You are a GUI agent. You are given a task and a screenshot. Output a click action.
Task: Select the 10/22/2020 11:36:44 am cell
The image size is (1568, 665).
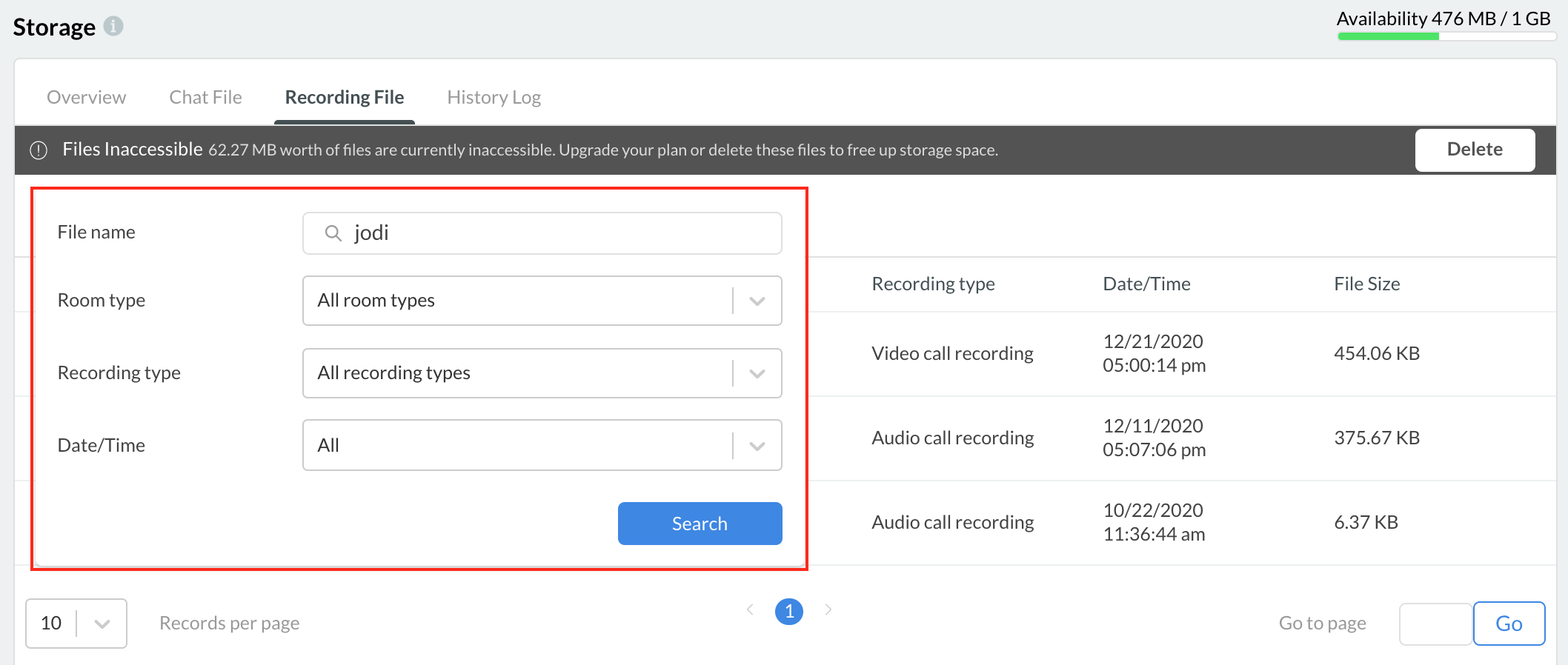click(1154, 522)
